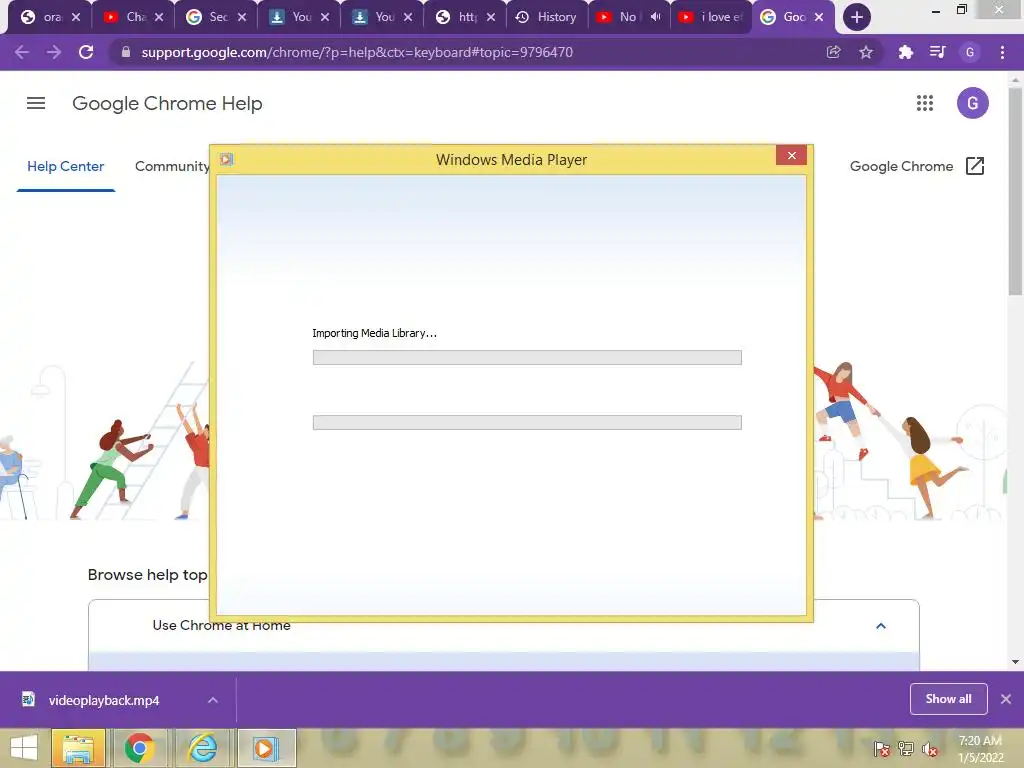Switch to the 'i love e' YouTube tab
The width and height of the screenshot is (1024, 768).
[711, 17]
